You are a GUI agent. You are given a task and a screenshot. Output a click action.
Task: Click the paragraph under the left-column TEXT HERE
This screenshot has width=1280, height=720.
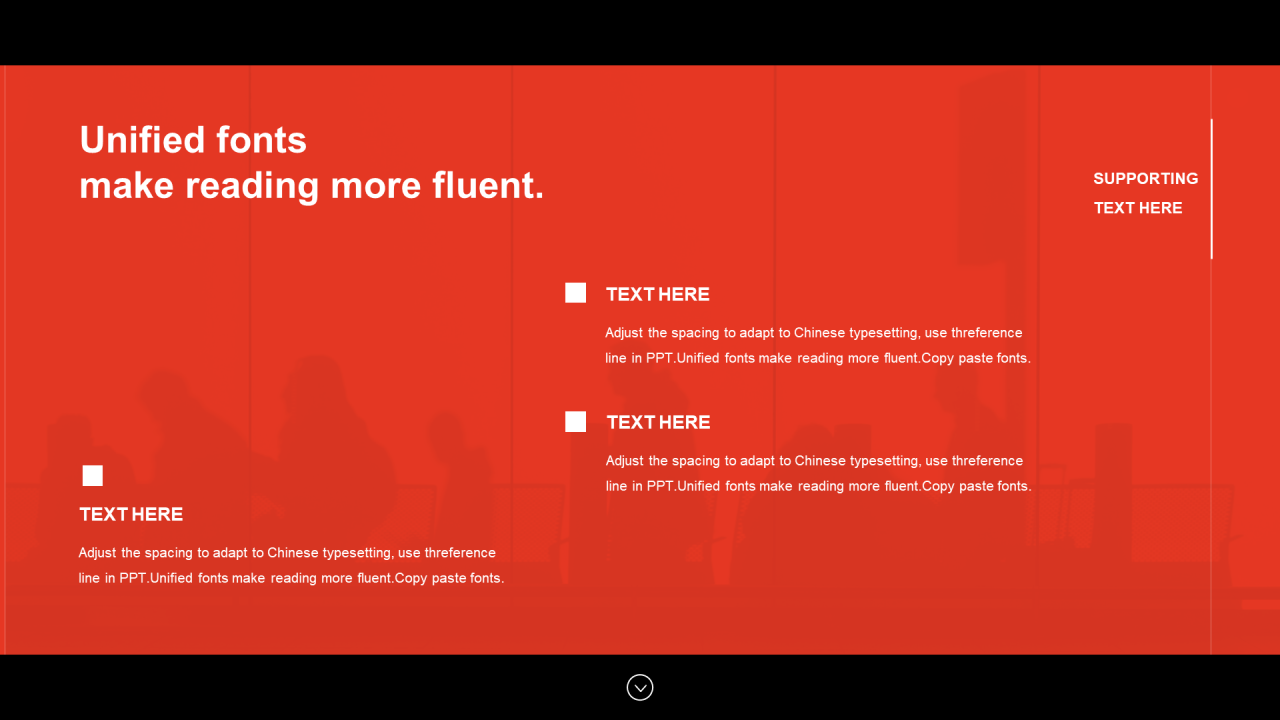291,565
